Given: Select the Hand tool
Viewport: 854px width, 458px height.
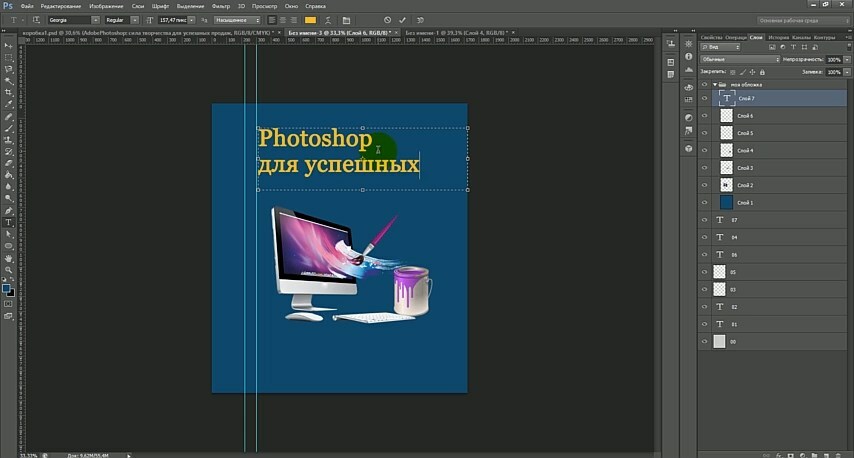Looking at the screenshot, I should [x=8, y=259].
